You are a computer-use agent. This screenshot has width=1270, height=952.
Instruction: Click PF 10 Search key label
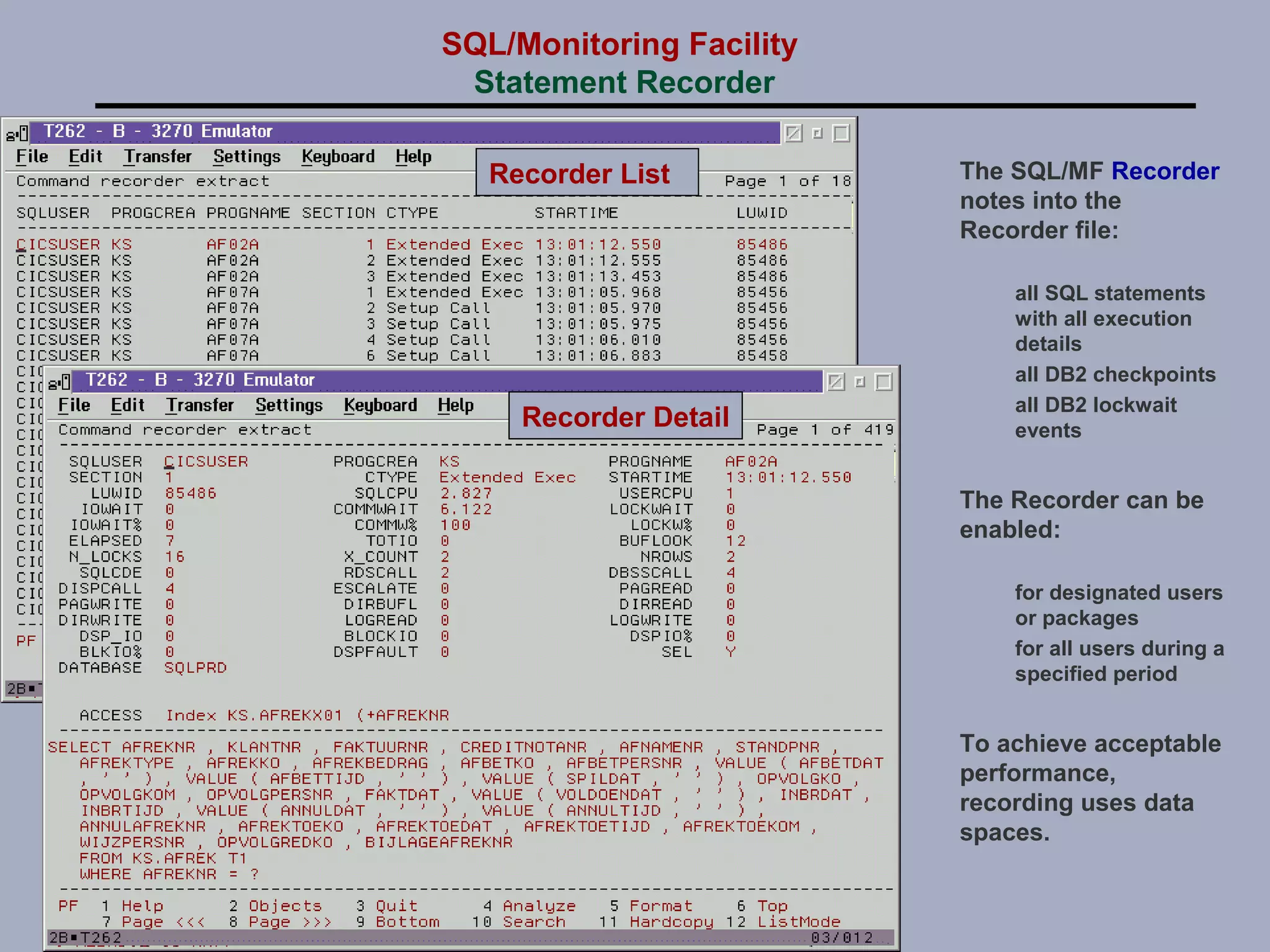[x=519, y=922]
